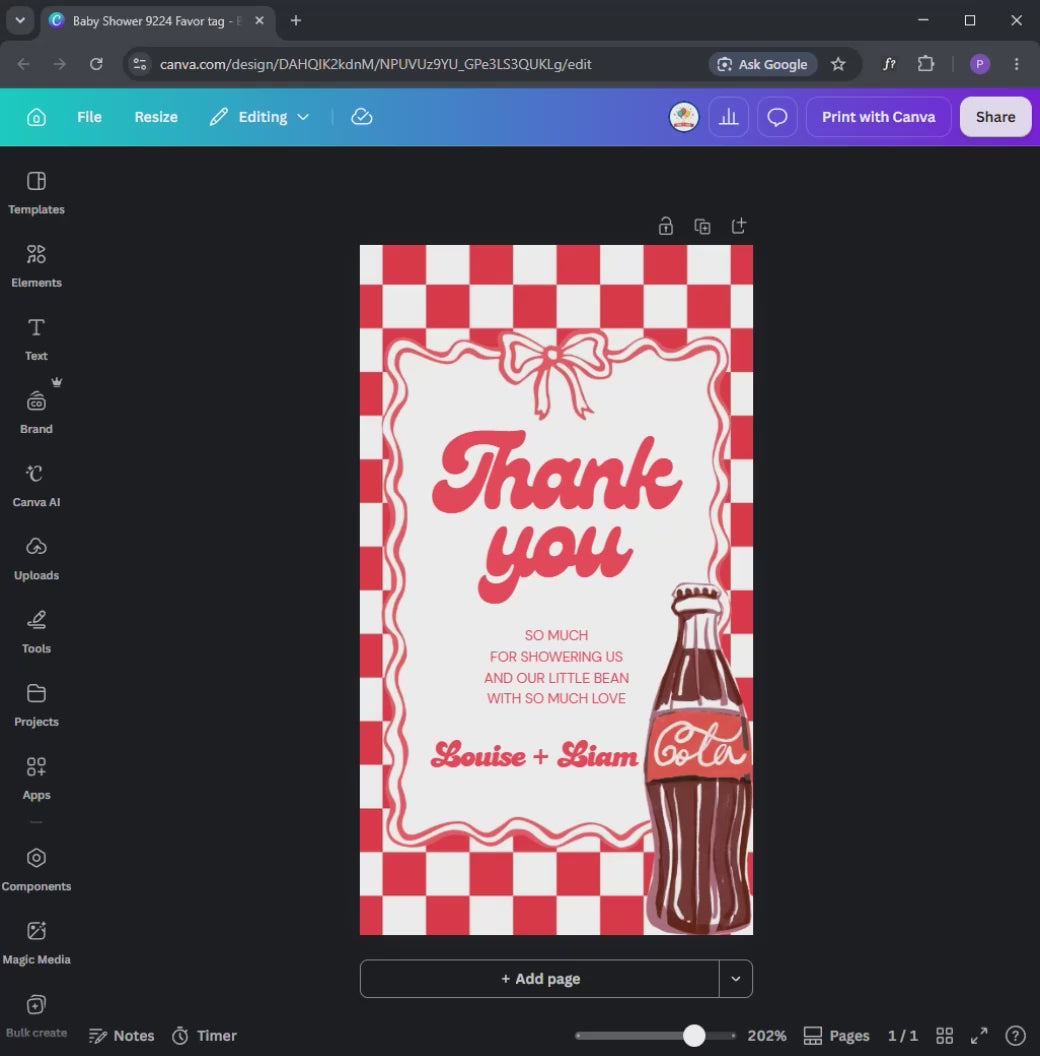Open the Uploads panel
The height and width of the screenshot is (1056, 1040).
pyautogui.click(x=36, y=559)
